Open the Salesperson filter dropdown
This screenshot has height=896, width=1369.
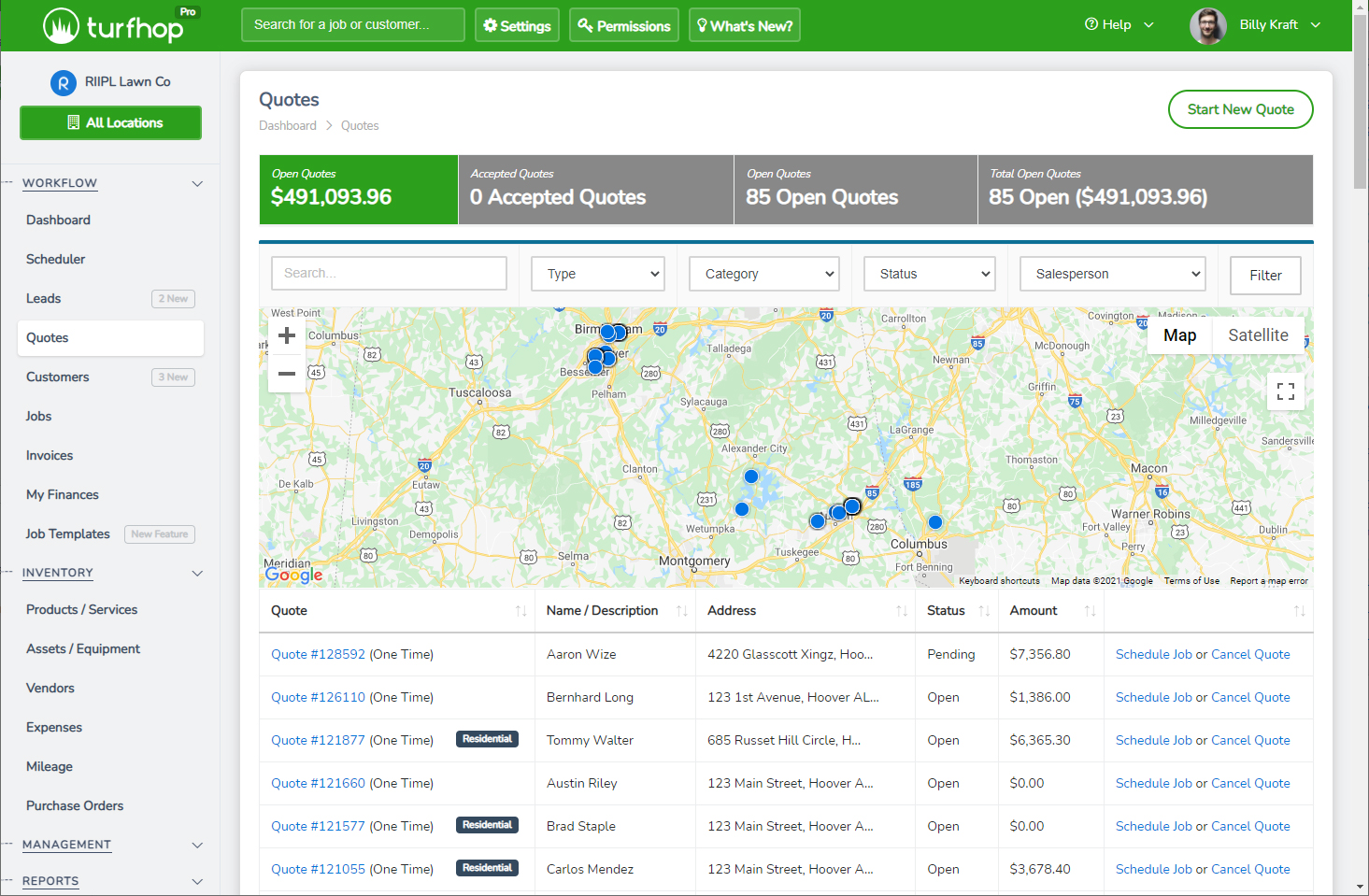click(1113, 274)
